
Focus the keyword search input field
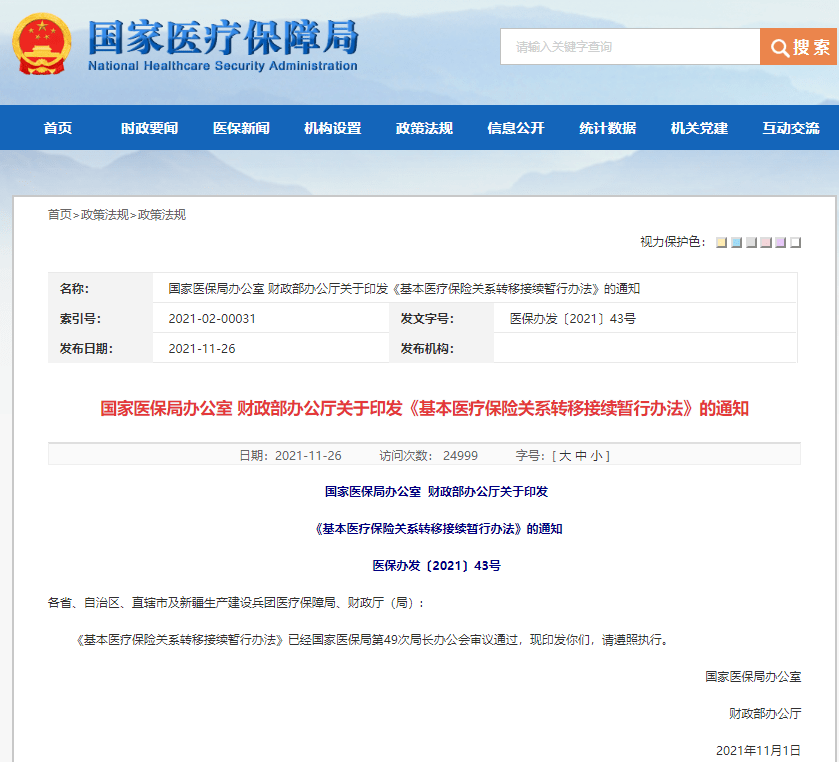[630, 47]
